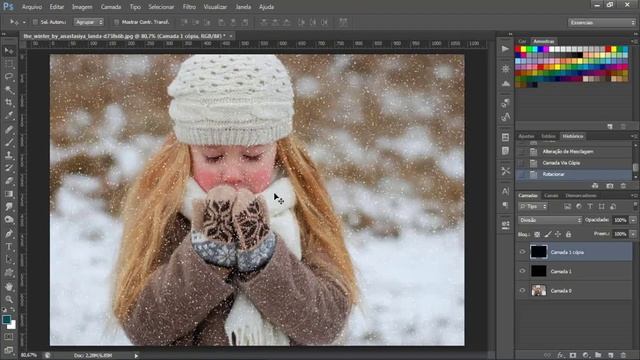The height and width of the screenshot is (360, 640).
Task: Toggle lock position icon
Action: point(558,234)
